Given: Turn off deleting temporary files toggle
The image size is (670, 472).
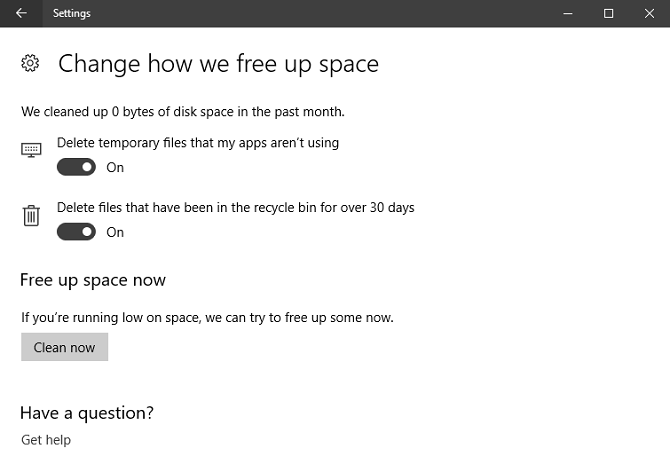Looking at the screenshot, I should point(76,167).
